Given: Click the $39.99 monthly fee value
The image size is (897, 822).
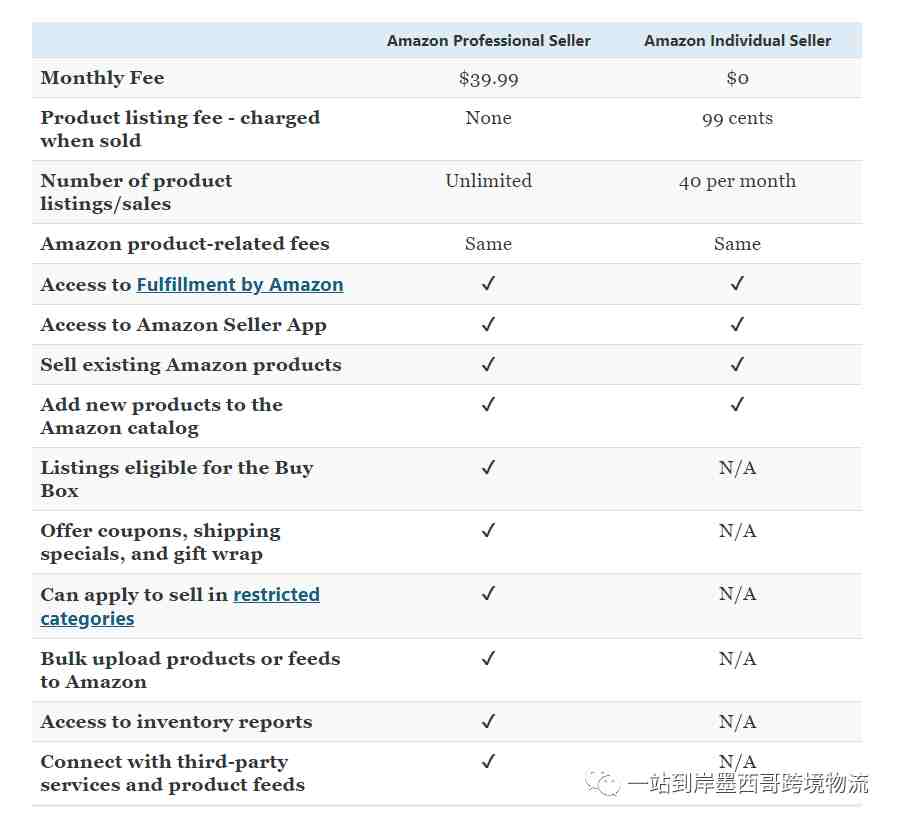Looking at the screenshot, I should tap(489, 78).
